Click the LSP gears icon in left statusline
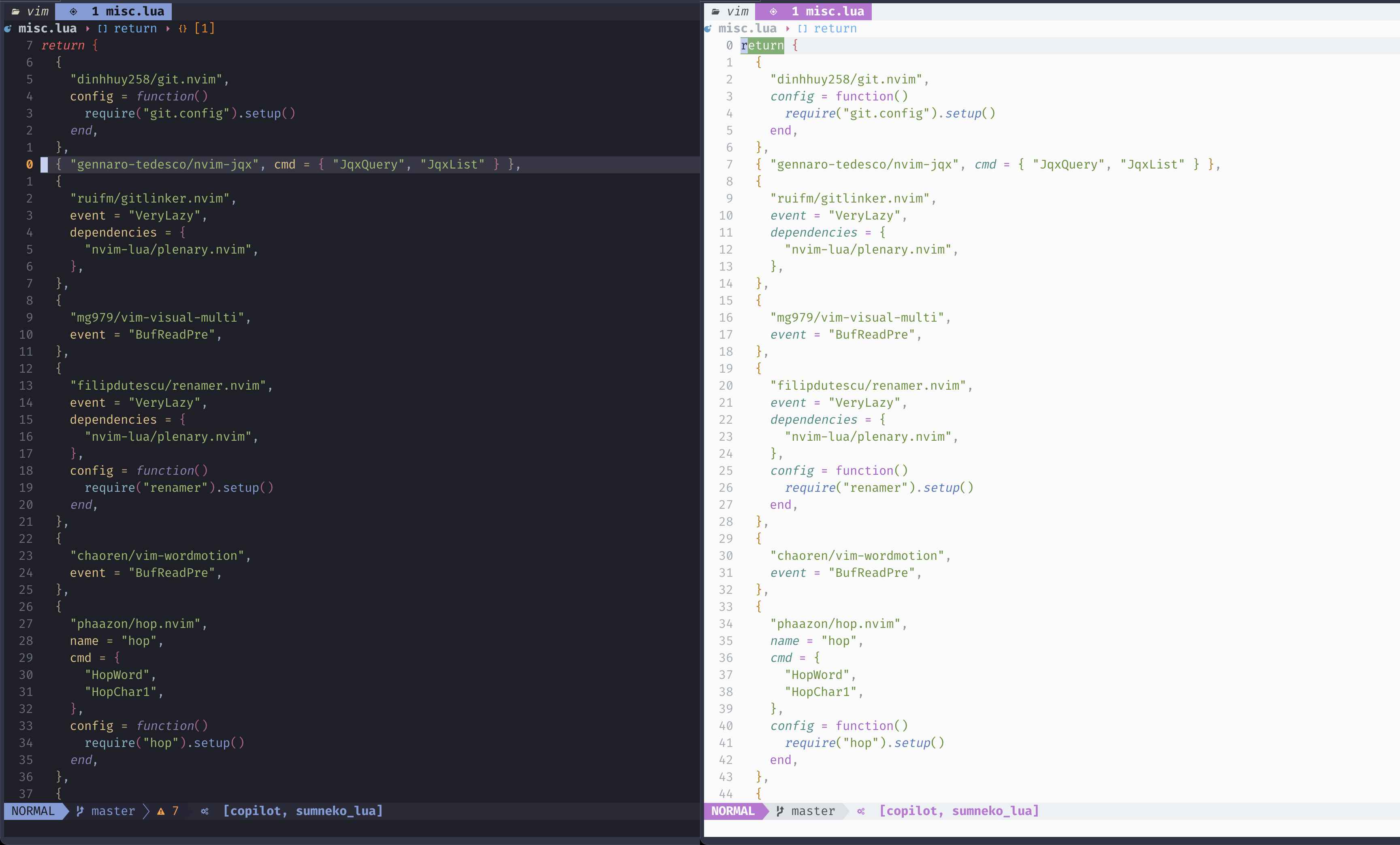This screenshot has width=1400, height=845. [205, 811]
